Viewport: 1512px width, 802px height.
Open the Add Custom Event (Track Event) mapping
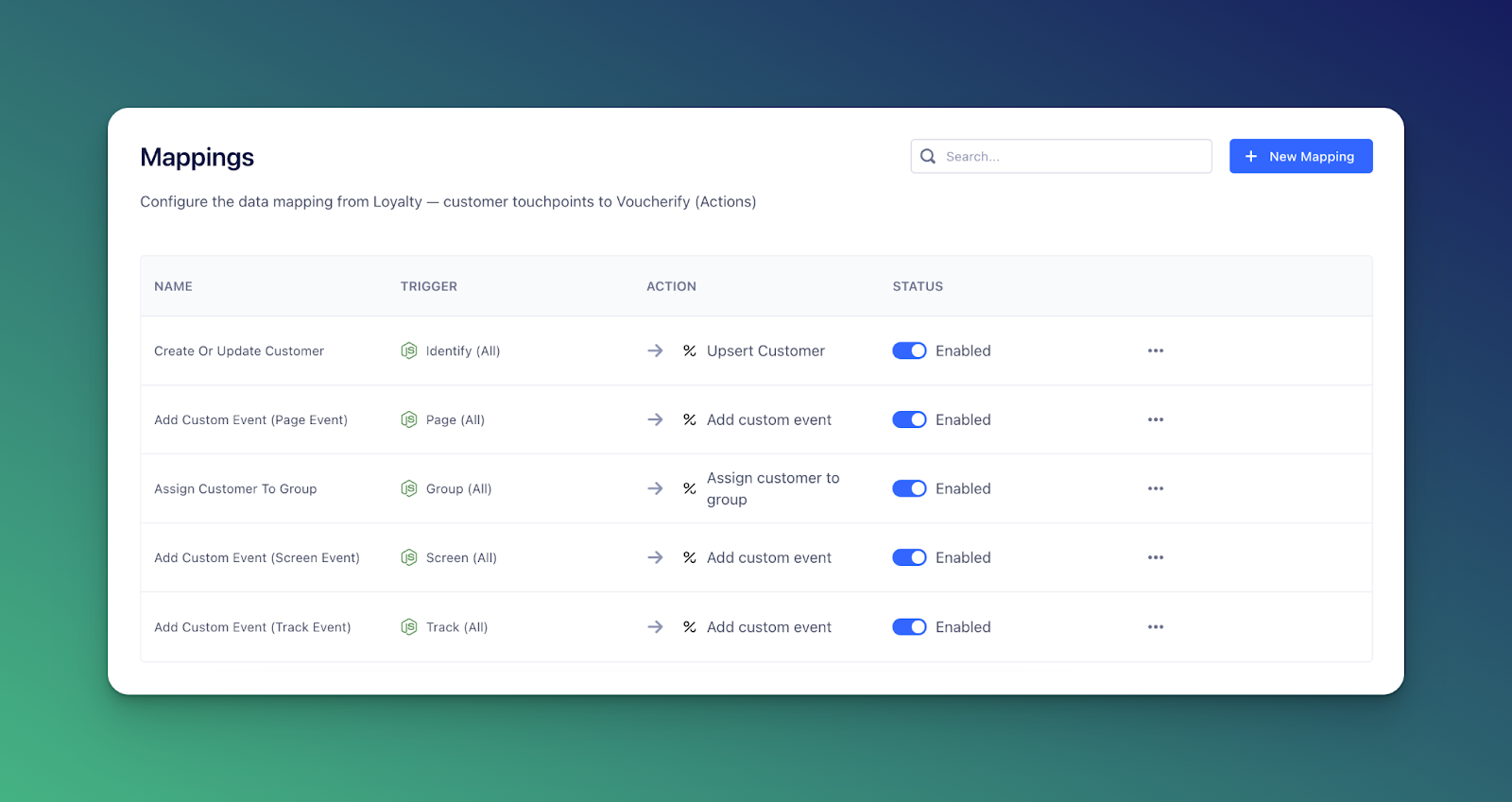[x=252, y=627]
